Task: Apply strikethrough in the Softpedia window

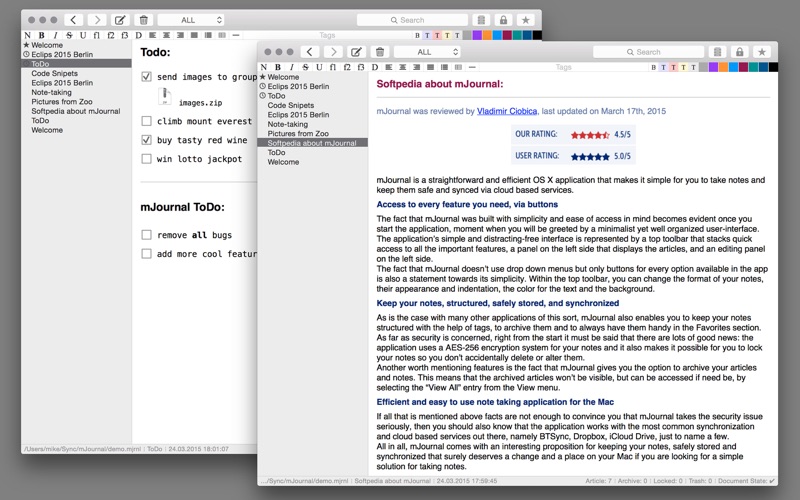Action: click(305, 67)
